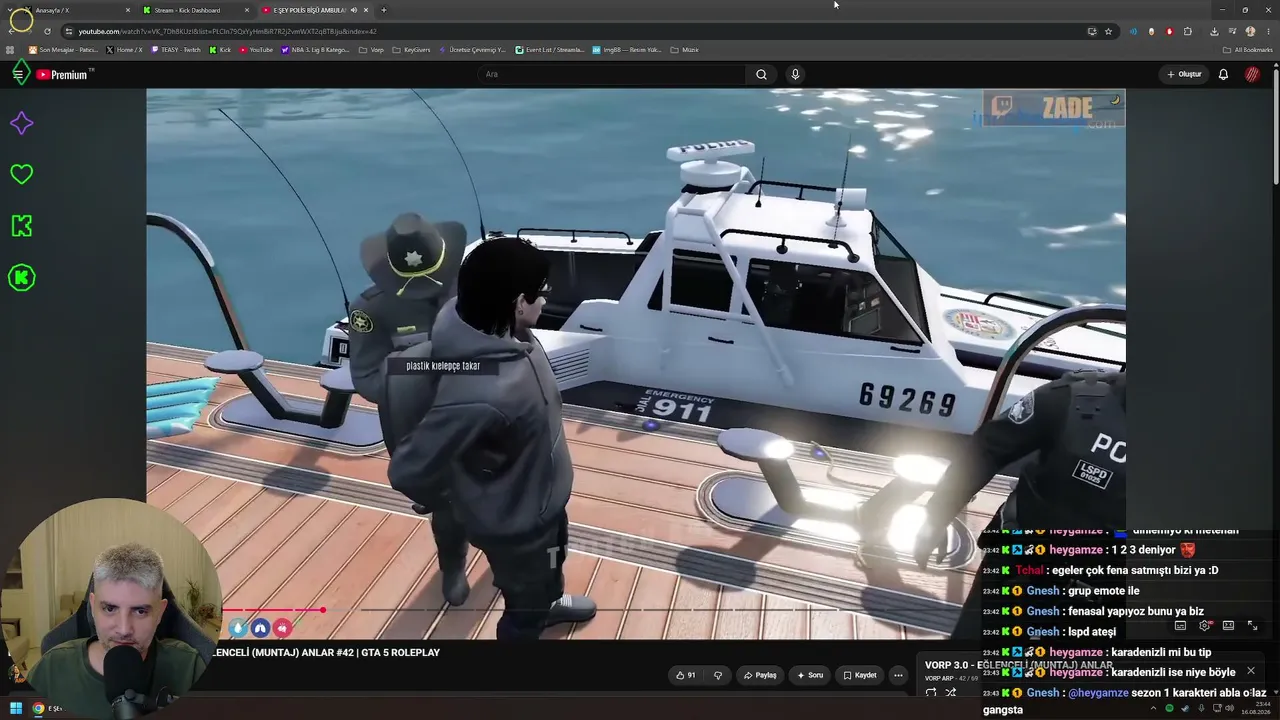The width and height of the screenshot is (1280, 720).
Task: Enter fullscreen in the video player
Action: (1252, 626)
